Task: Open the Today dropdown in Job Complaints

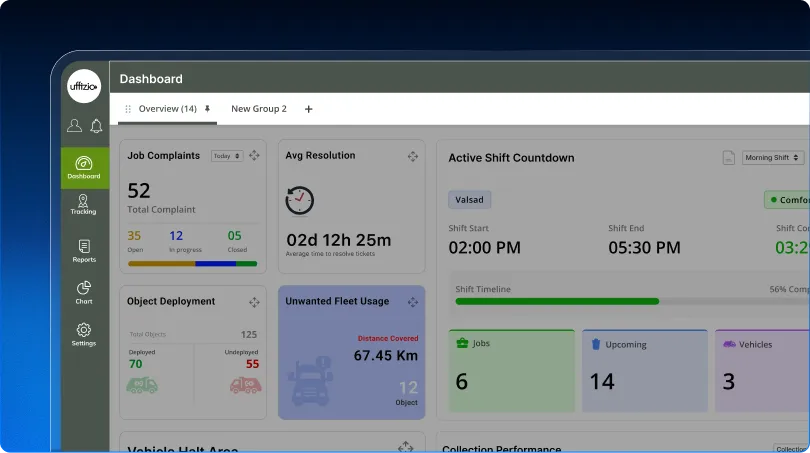Action: [x=227, y=156]
